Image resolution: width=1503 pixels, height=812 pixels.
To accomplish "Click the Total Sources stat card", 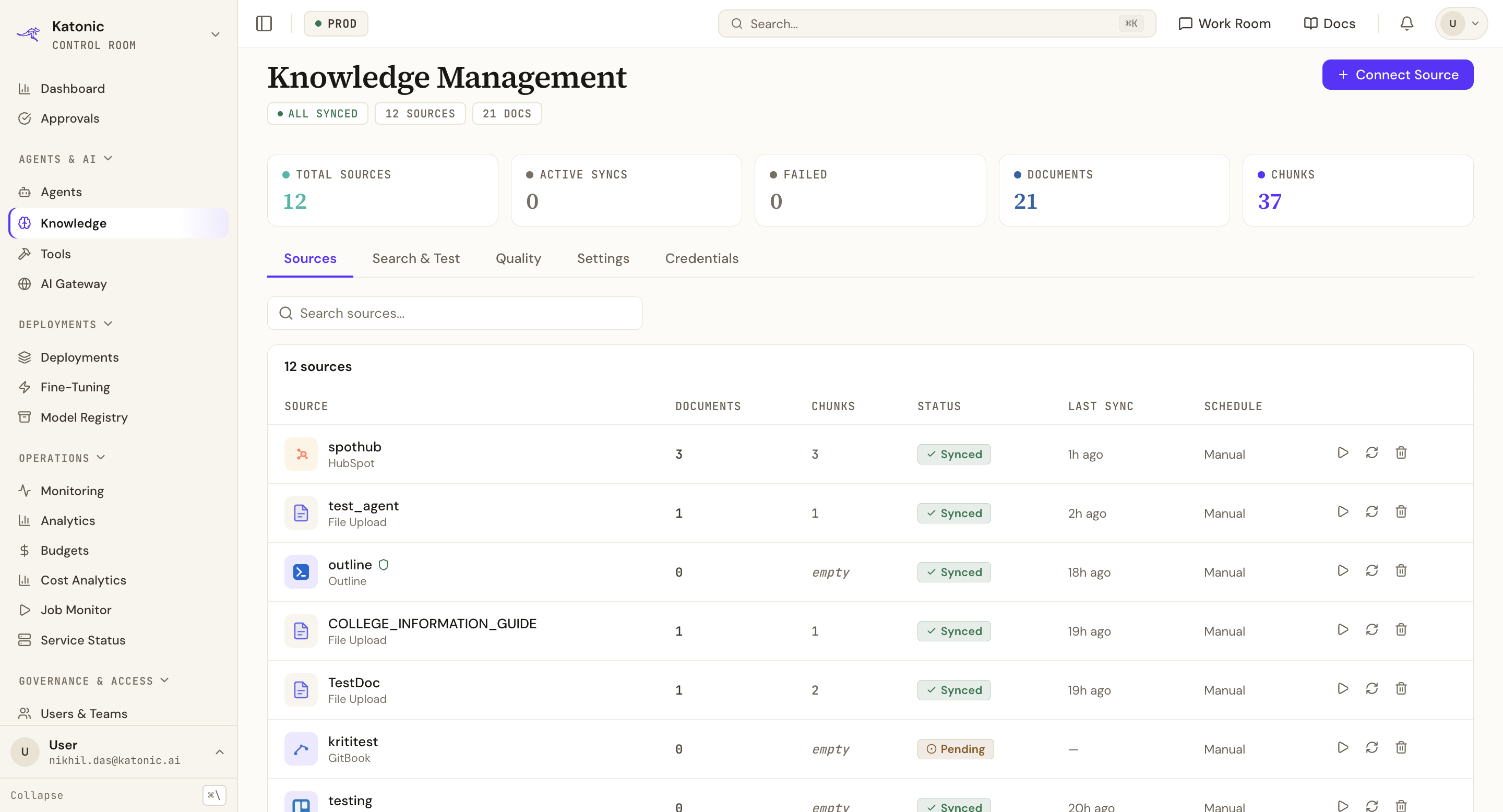I will pyautogui.click(x=382, y=190).
